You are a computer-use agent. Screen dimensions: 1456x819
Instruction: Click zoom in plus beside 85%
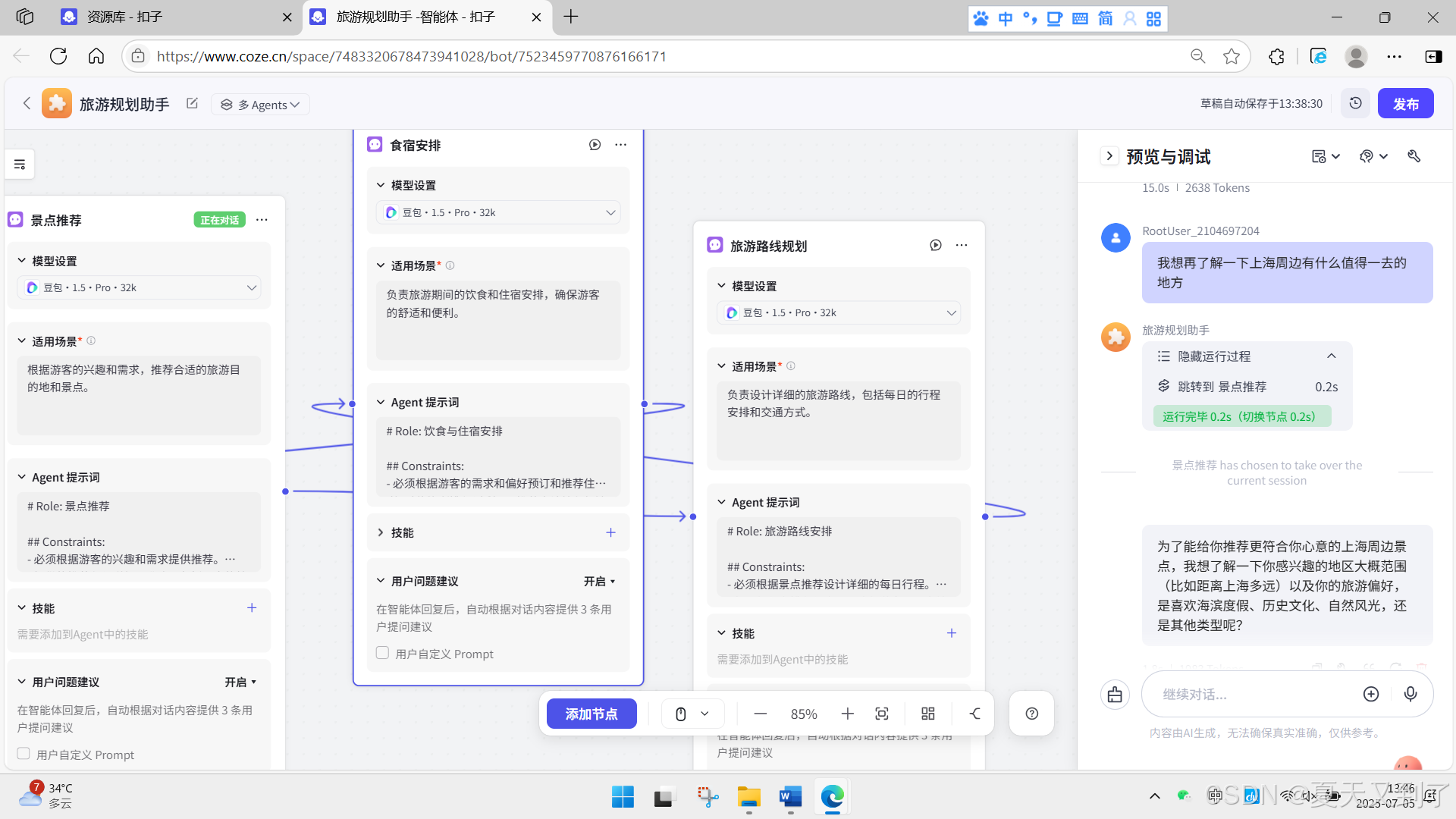848,714
